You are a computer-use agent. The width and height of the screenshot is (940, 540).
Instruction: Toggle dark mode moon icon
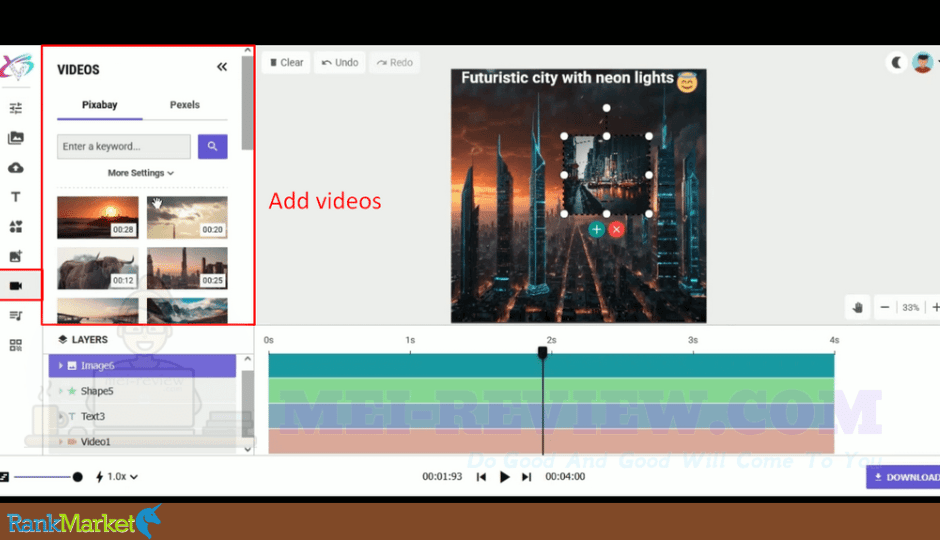pyautogui.click(x=896, y=62)
